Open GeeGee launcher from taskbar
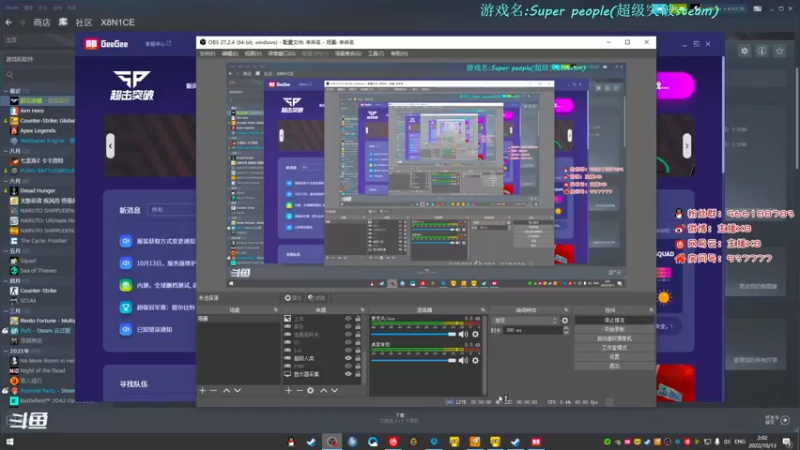Image resolution: width=800 pixels, height=450 pixels. [536, 441]
